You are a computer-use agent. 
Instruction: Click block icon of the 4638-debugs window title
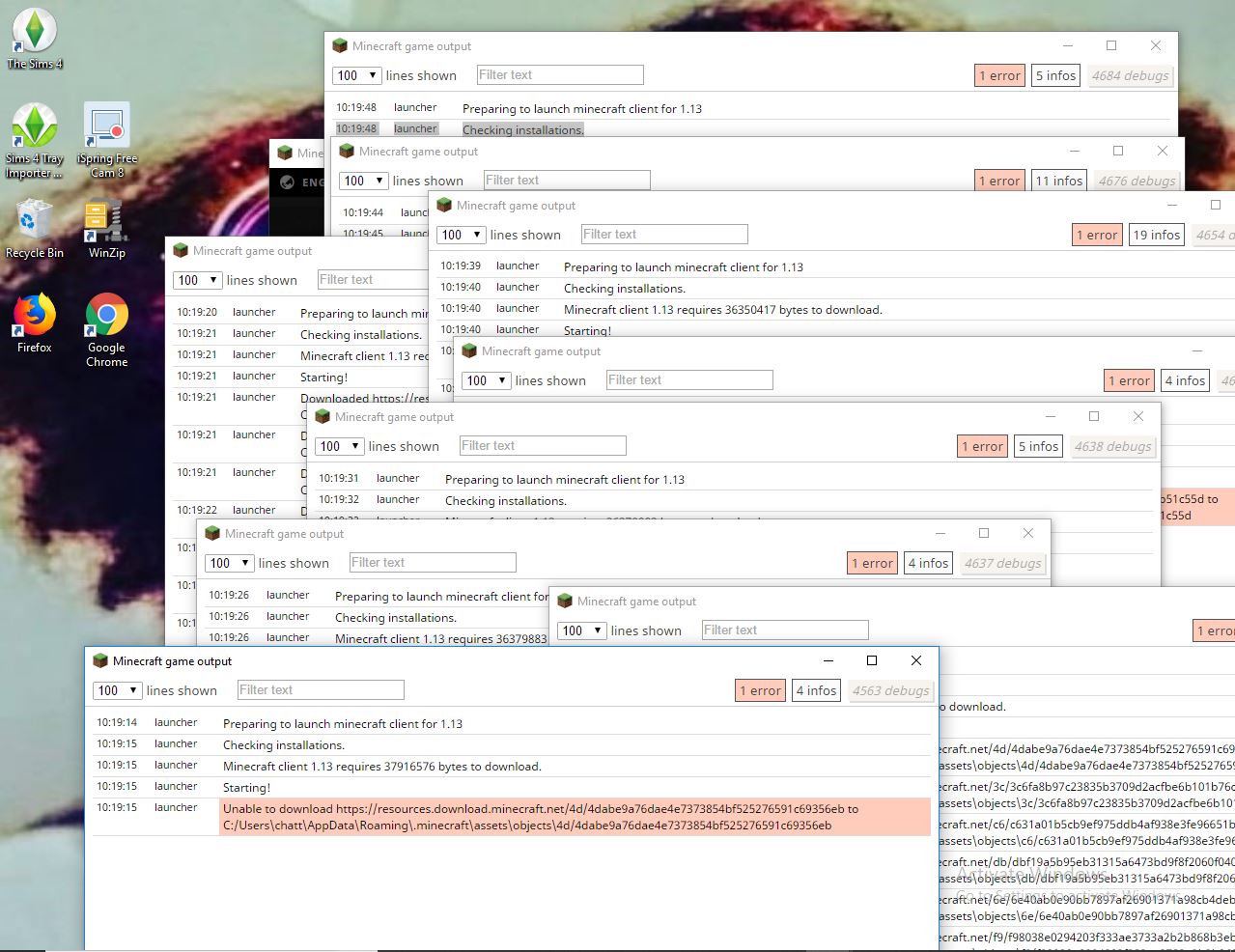pos(323,417)
